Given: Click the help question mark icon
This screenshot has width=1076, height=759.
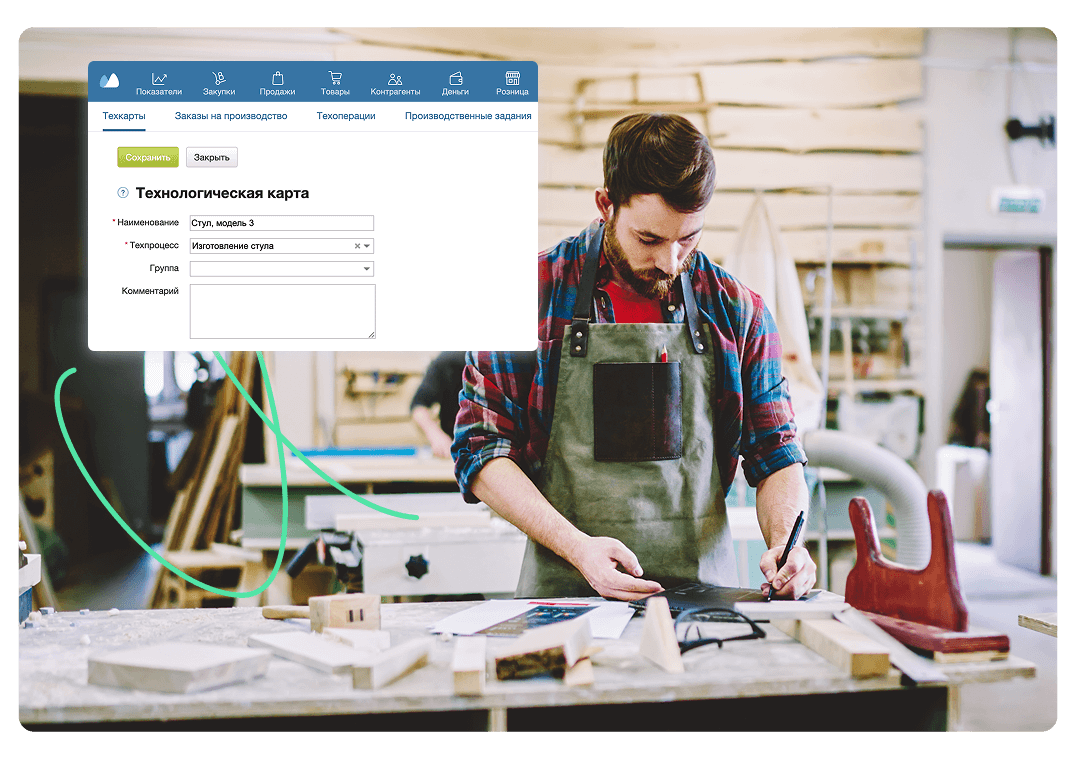Looking at the screenshot, I should pos(123,193).
